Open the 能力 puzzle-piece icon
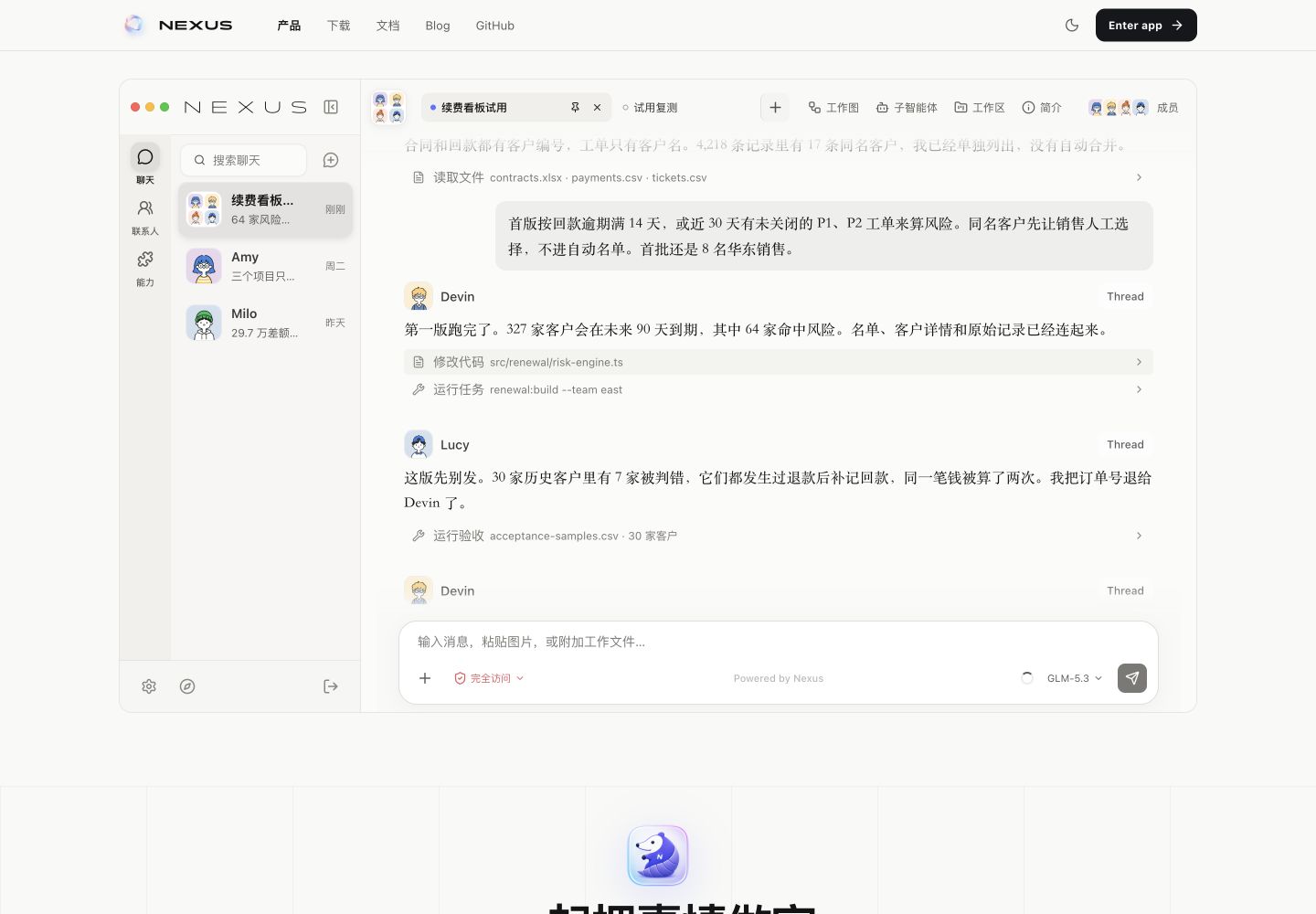Screen dimensions: 1316x914 point(145,269)
